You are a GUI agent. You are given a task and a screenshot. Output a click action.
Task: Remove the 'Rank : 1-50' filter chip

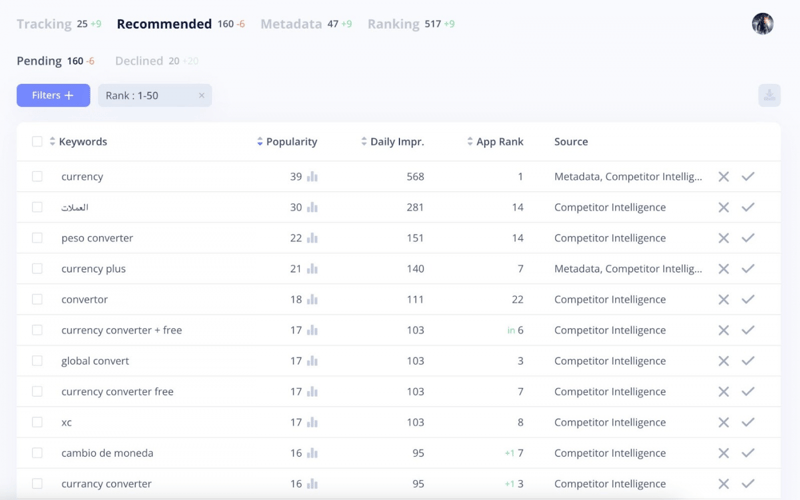201,96
